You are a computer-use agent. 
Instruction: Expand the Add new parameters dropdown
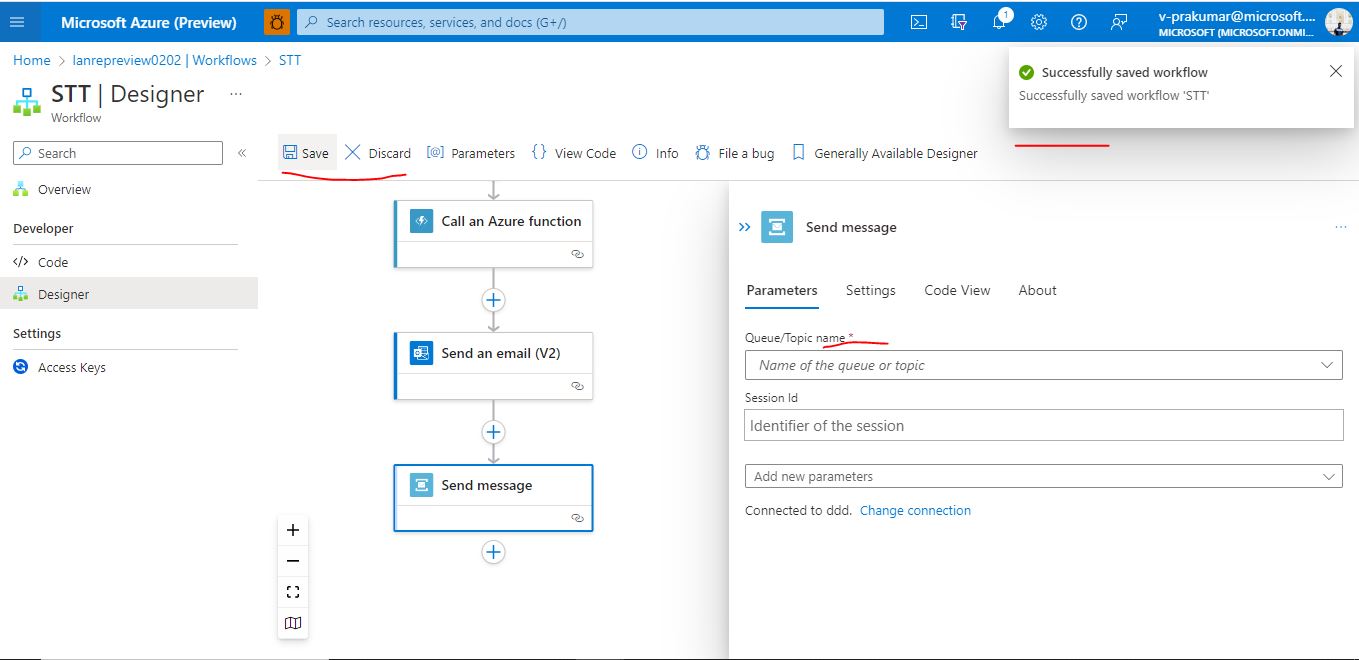(1327, 475)
